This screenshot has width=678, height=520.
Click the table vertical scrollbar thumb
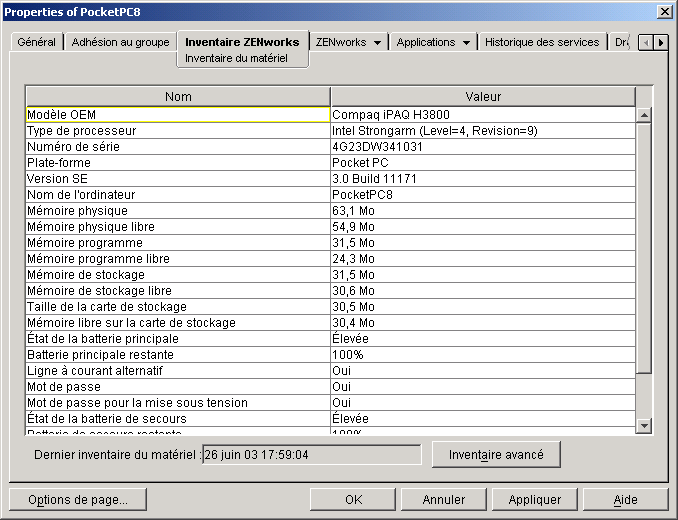[644, 248]
